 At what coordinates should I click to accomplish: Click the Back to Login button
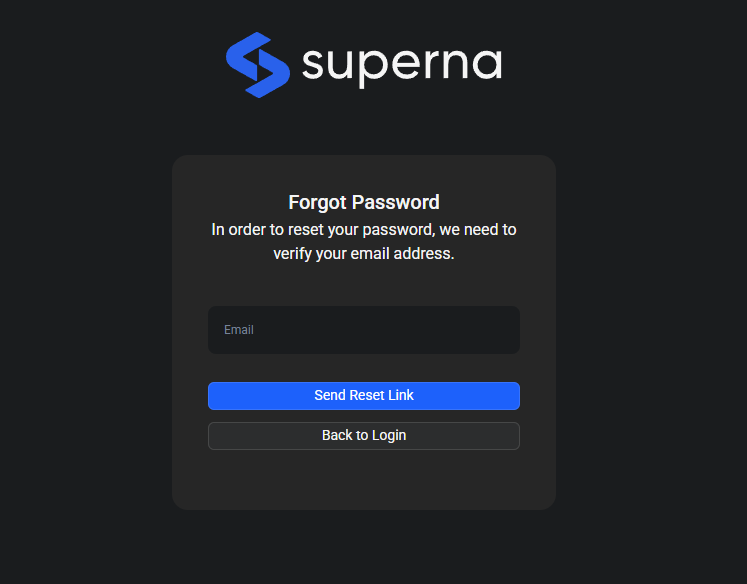point(363,436)
